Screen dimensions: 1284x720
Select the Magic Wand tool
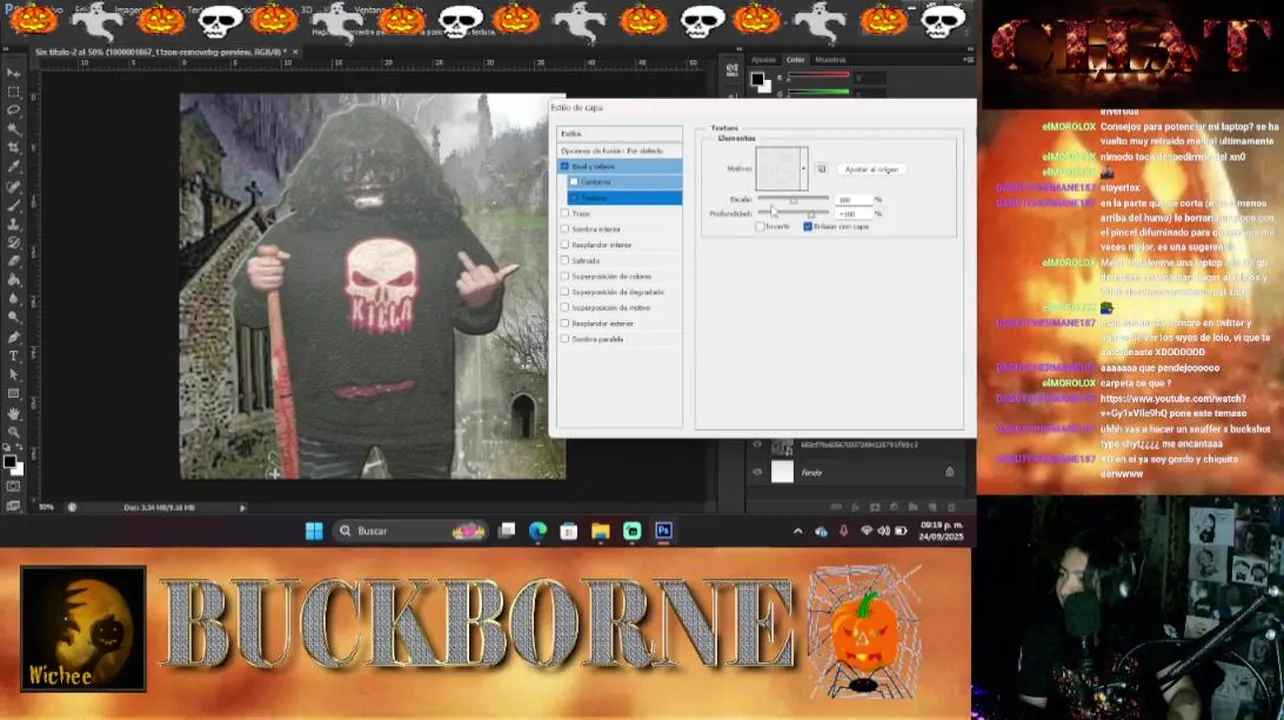[13, 129]
